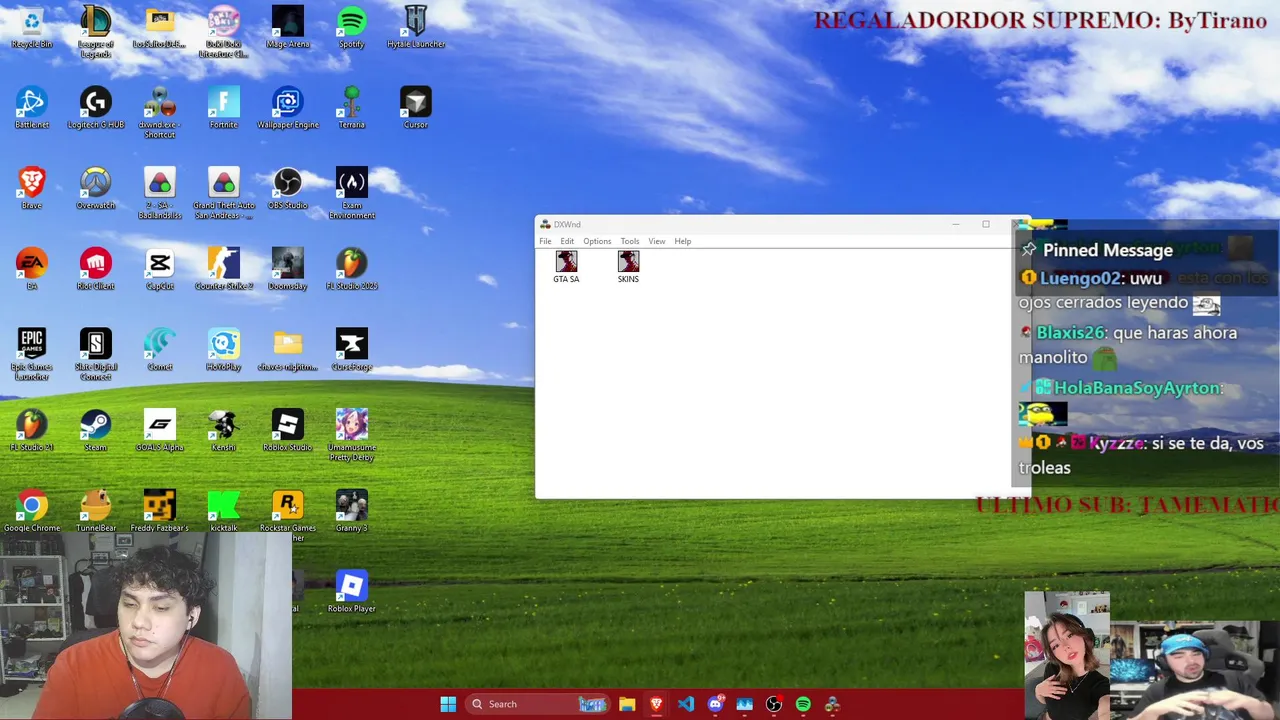This screenshot has width=1280, height=720.
Task: Select the Recycle Bin desktop icon
Action: click(x=32, y=28)
